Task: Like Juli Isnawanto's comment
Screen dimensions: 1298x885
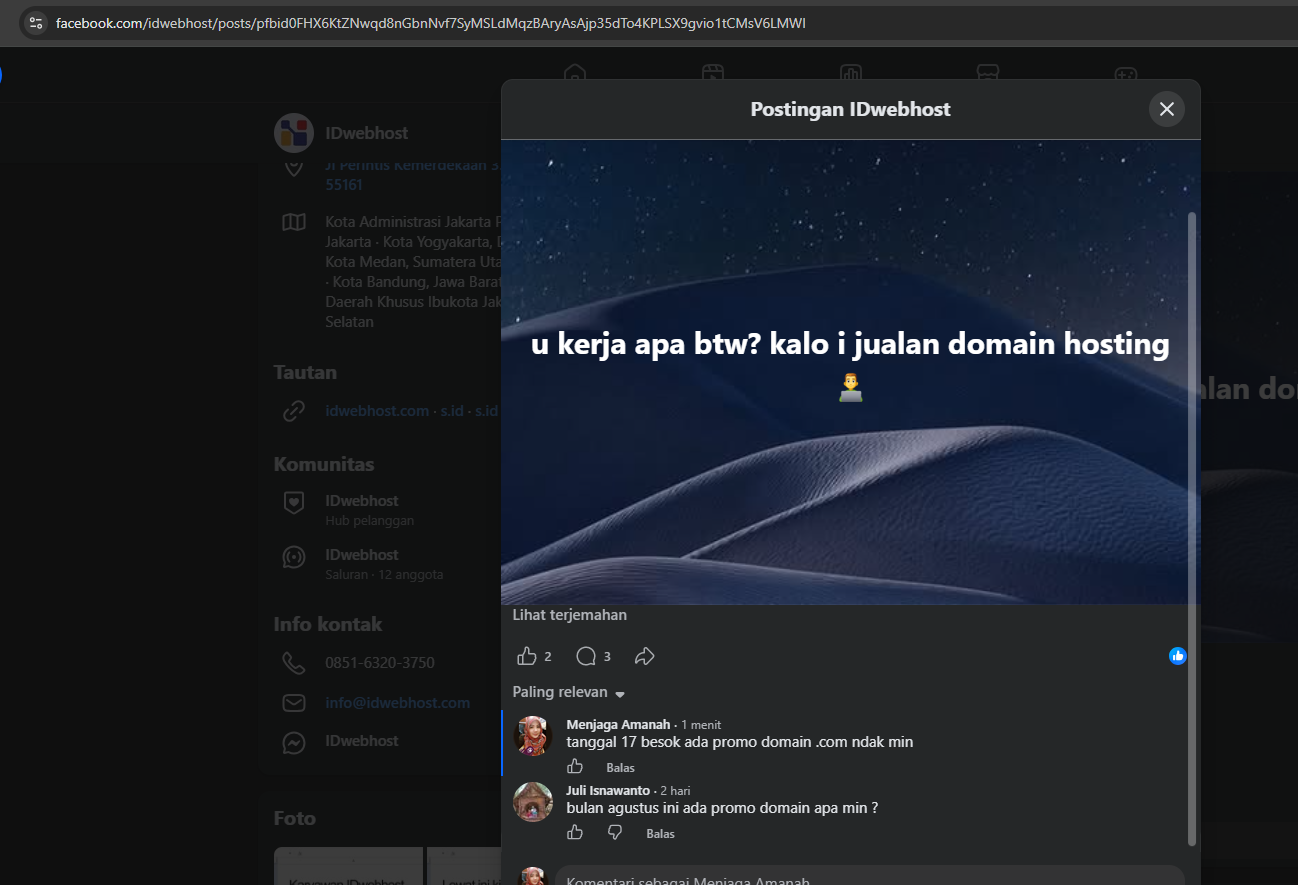Action: pyautogui.click(x=575, y=833)
